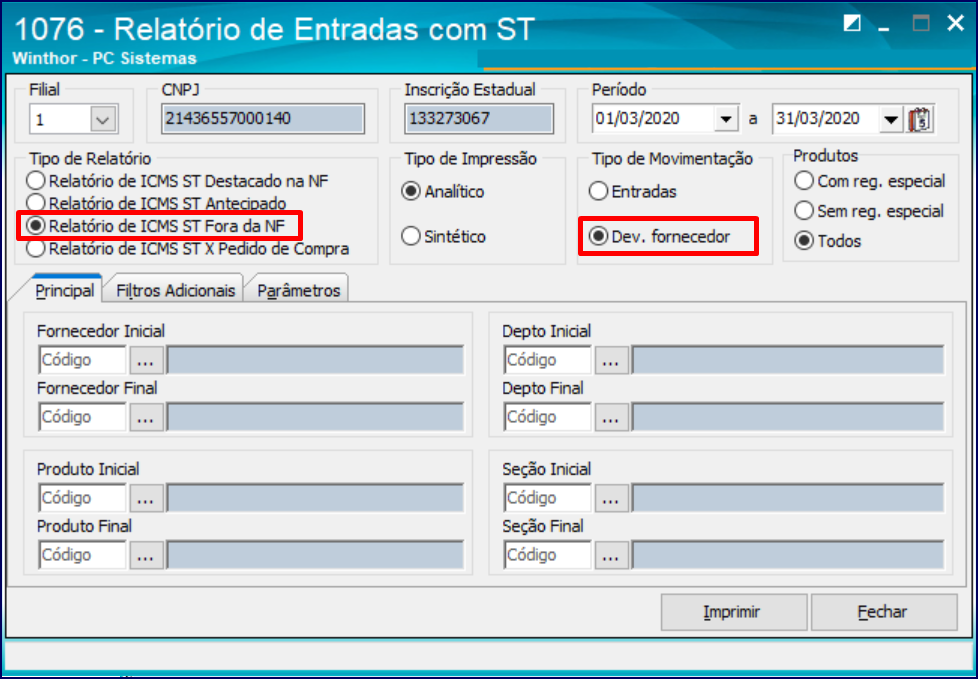
Task: Click the CNPJ field 21436557000140
Action: pos(263,118)
